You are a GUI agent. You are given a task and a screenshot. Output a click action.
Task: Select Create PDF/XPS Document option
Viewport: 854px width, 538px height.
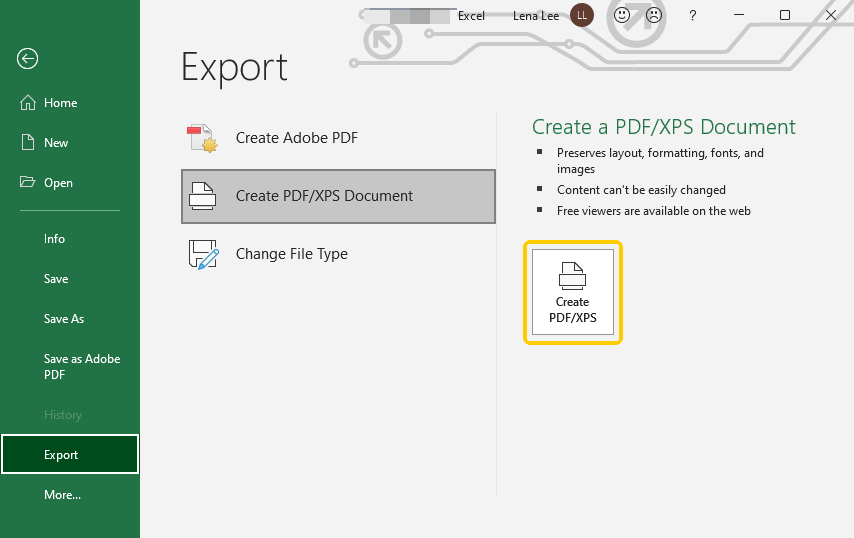(338, 196)
